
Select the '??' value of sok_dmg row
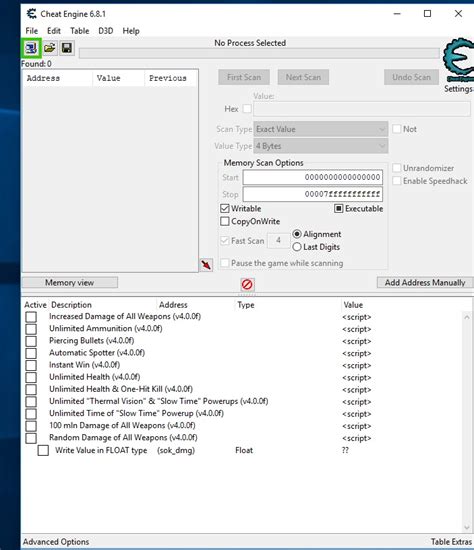click(345, 450)
